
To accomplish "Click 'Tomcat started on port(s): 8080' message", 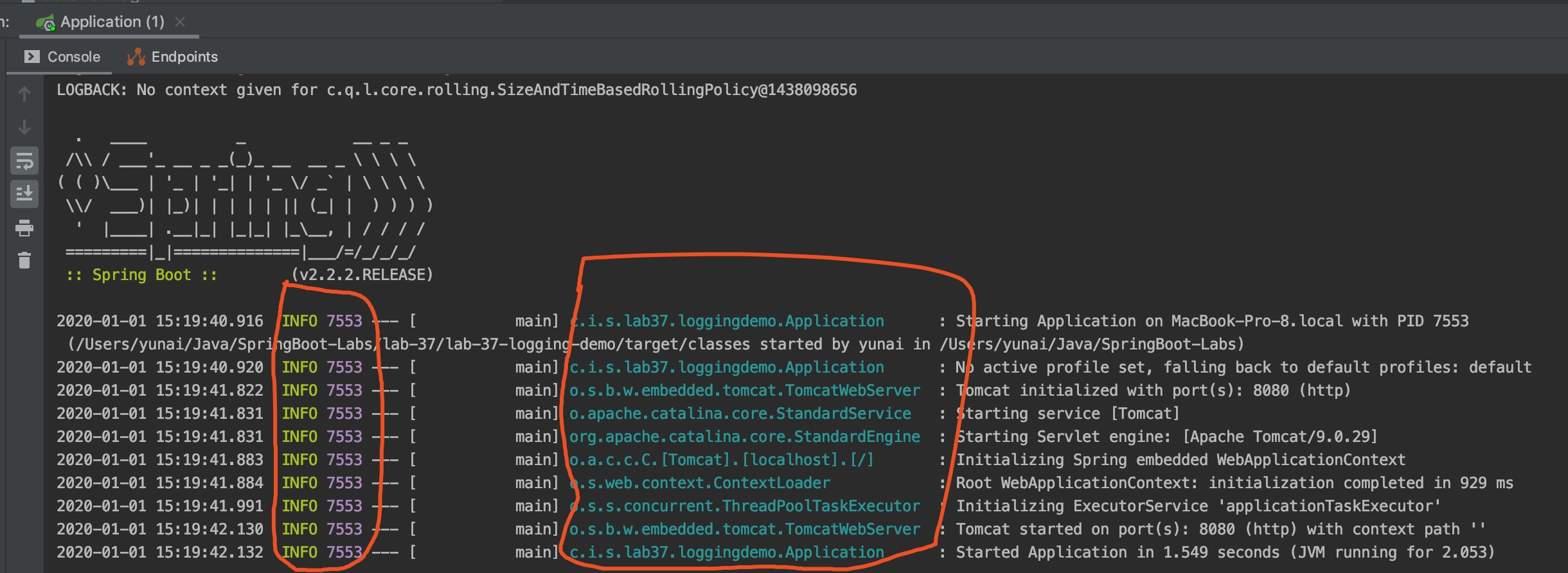I will 1221,529.
